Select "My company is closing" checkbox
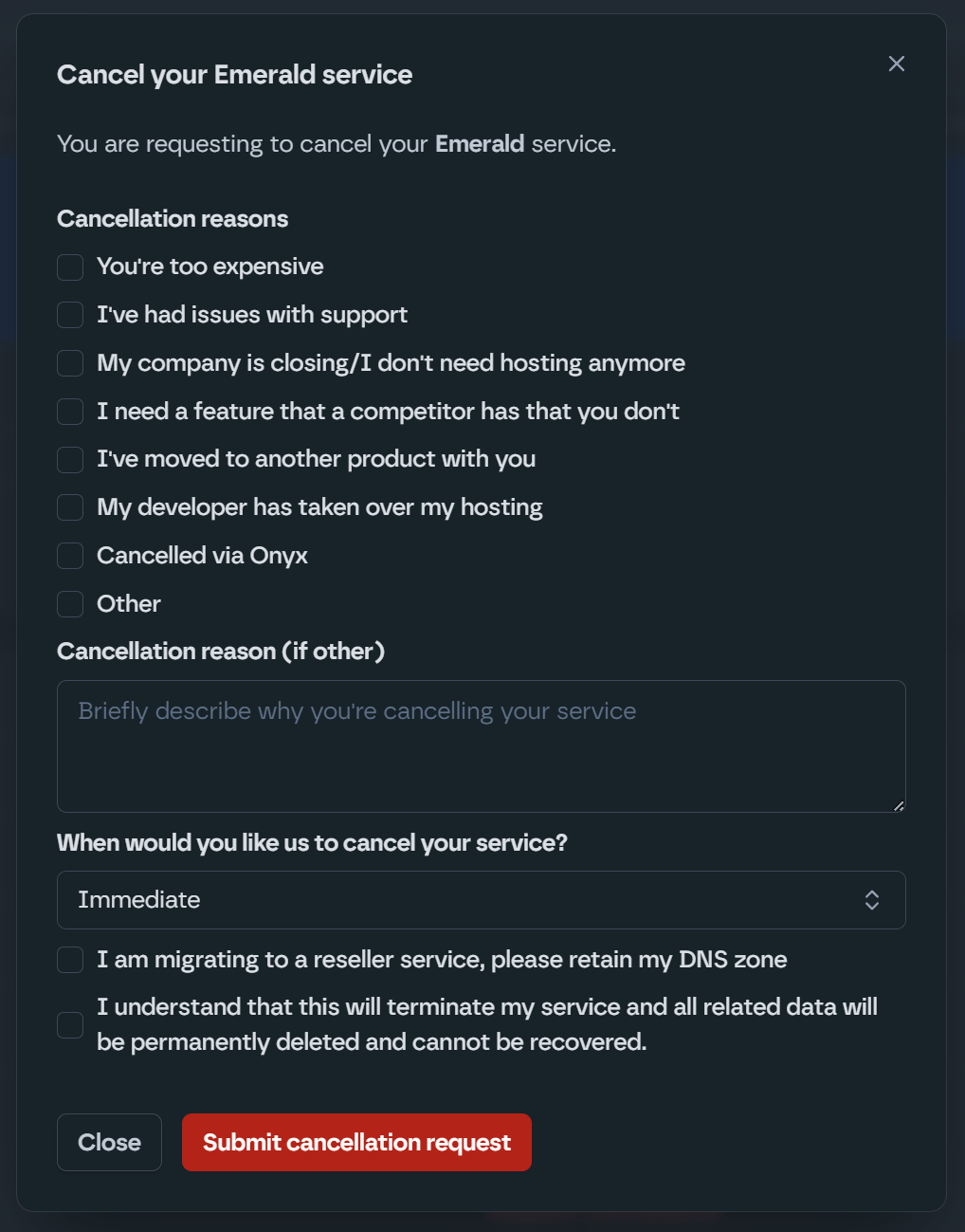965x1232 pixels. [x=70, y=363]
